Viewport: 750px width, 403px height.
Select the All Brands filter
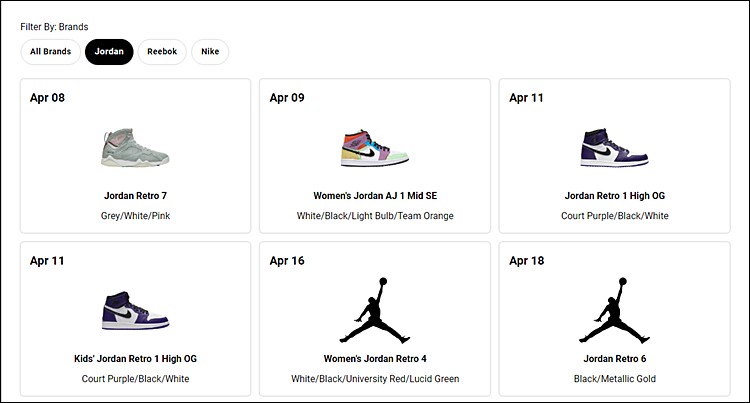point(50,52)
